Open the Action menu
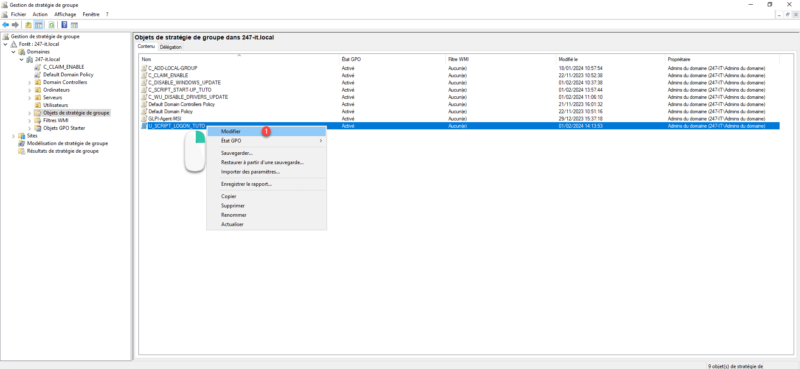The image size is (800, 369). (x=40, y=14)
